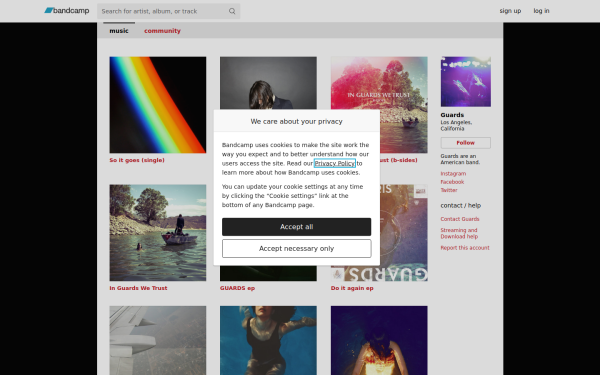The width and height of the screenshot is (600, 375).
Task: Click the So it goes (single) title link
Action: point(137,160)
